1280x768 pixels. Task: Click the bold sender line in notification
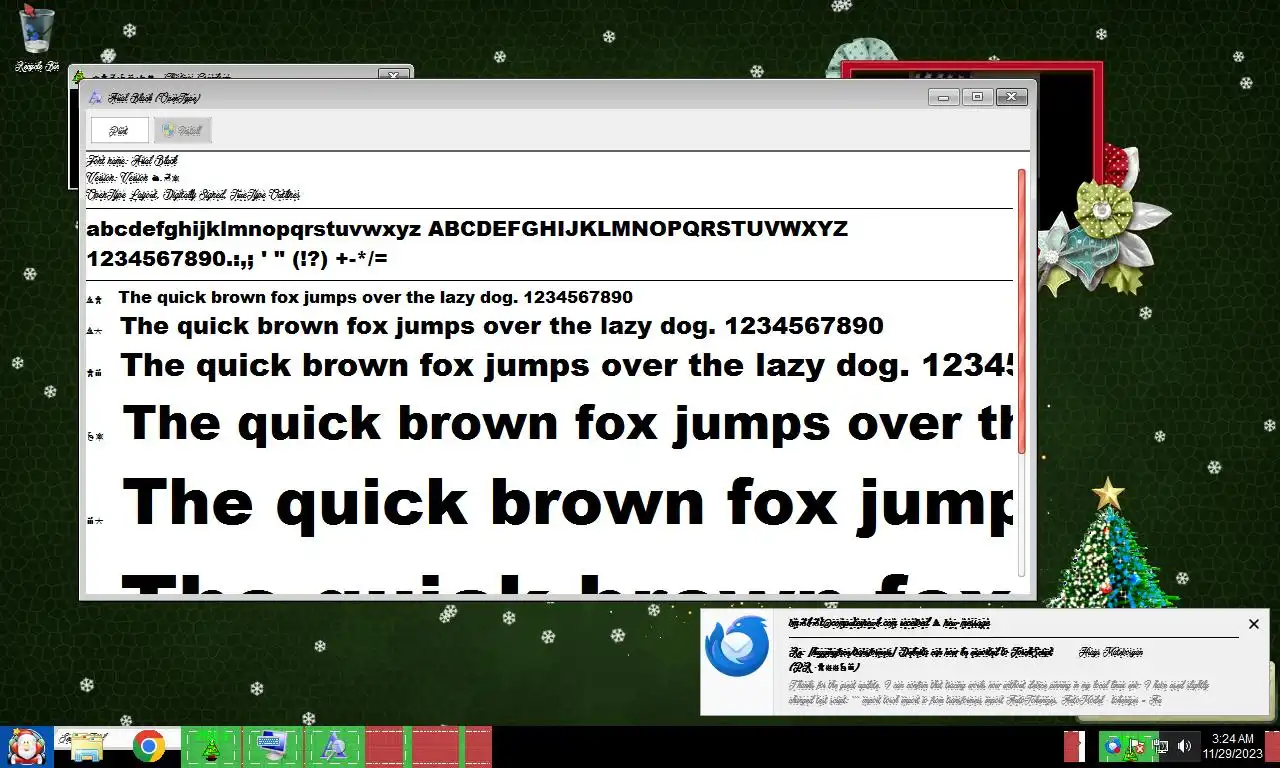coord(889,623)
